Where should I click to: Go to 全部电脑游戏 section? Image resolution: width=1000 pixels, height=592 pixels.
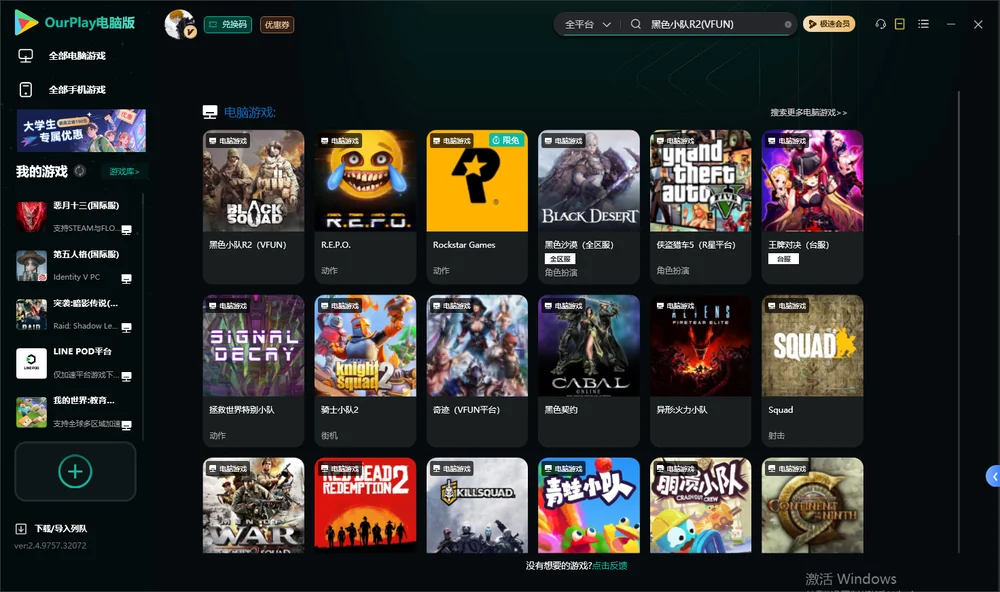tap(62, 56)
